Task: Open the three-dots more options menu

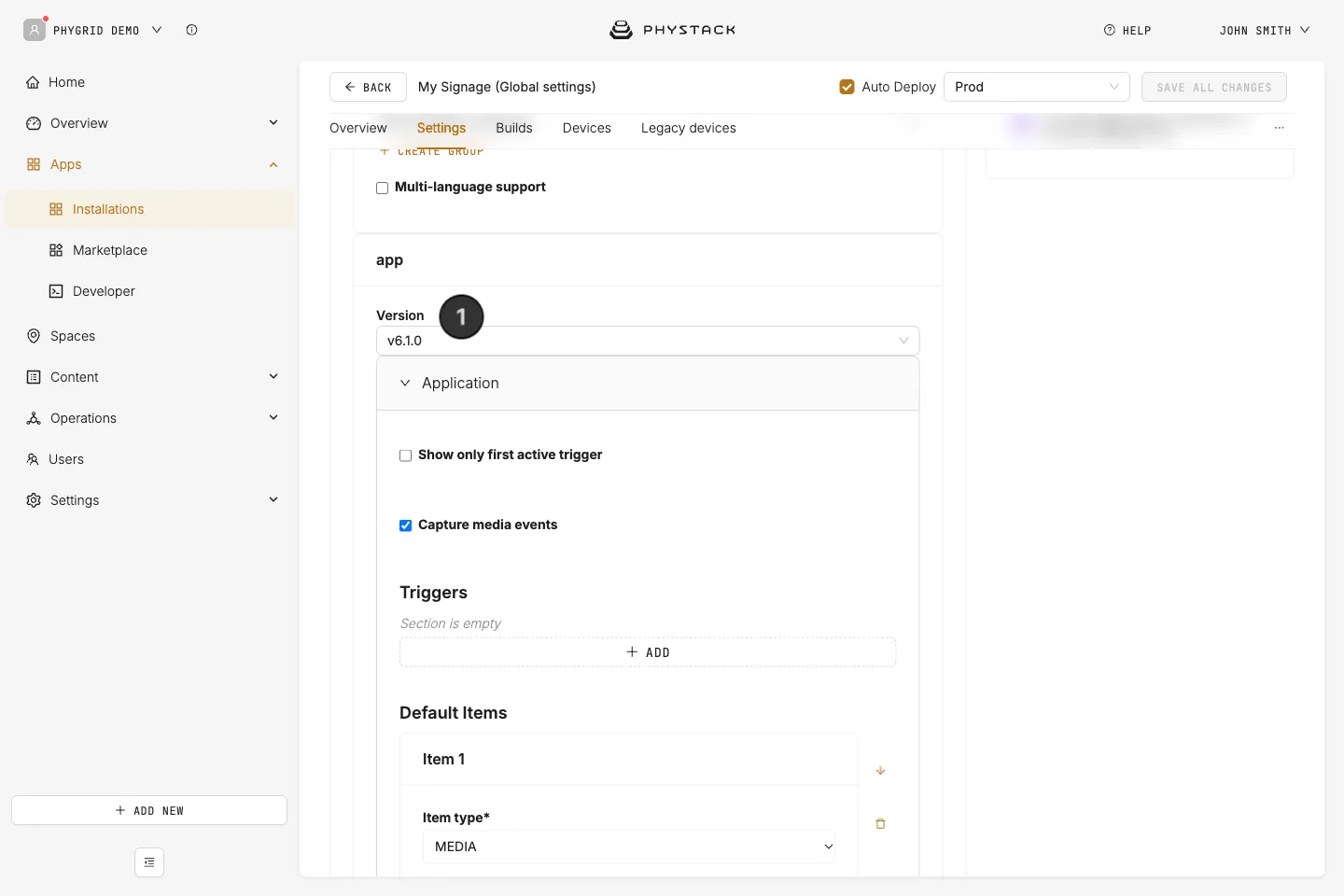Action: coord(1280,128)
